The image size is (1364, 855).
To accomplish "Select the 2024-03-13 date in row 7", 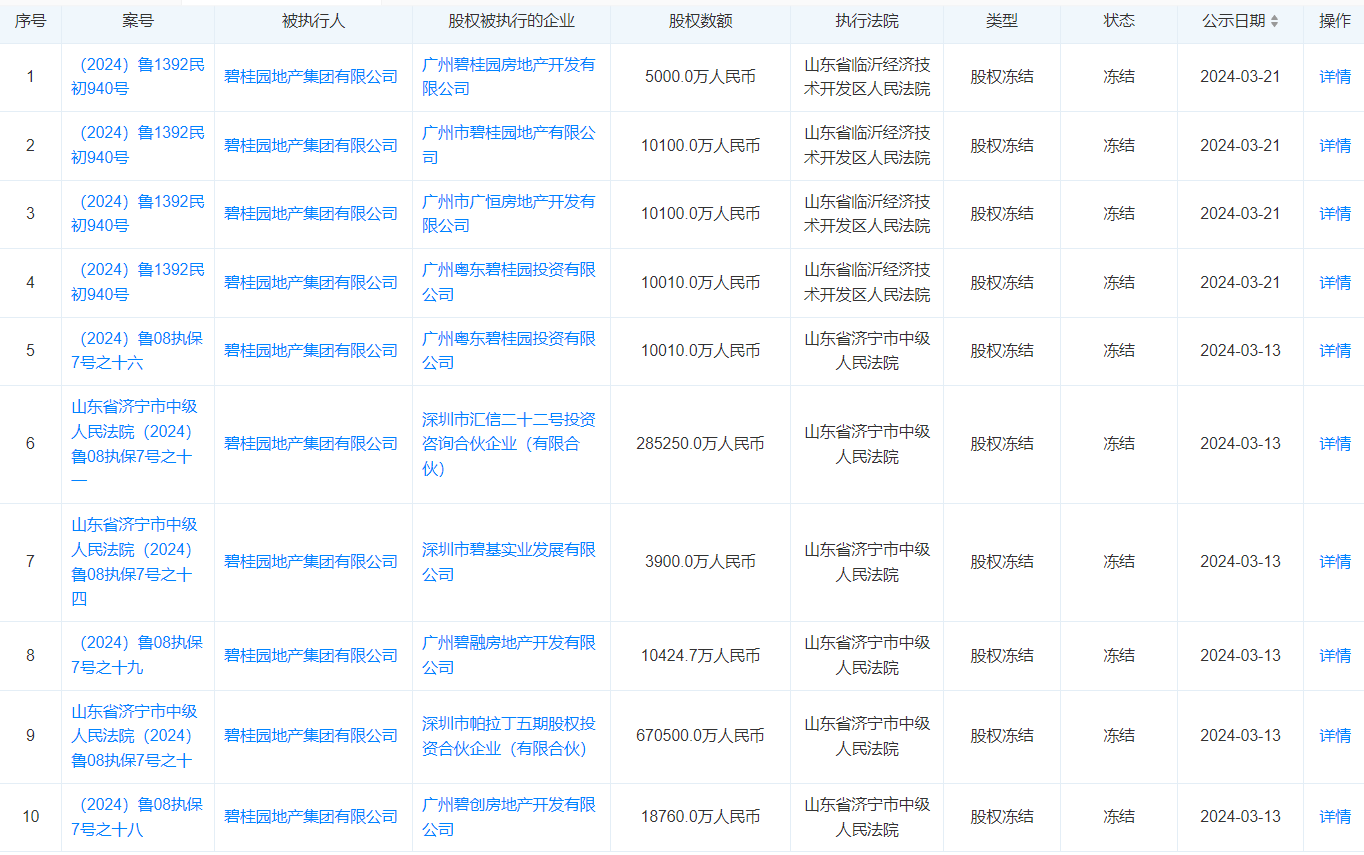I will (x=1240, y=562).
